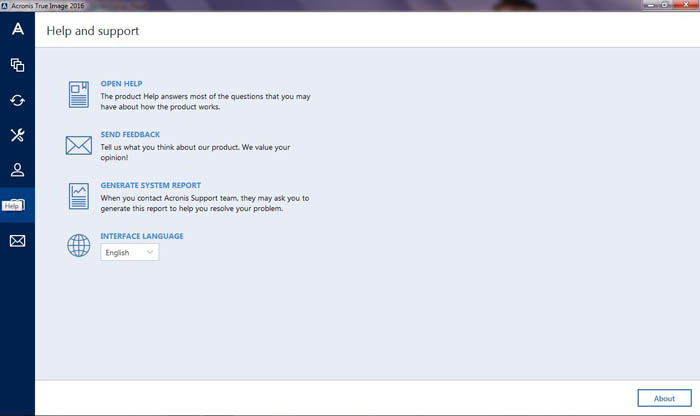Click the Help and support title
The width and height of the screenshot is (700, 416).
coord(92,31)
